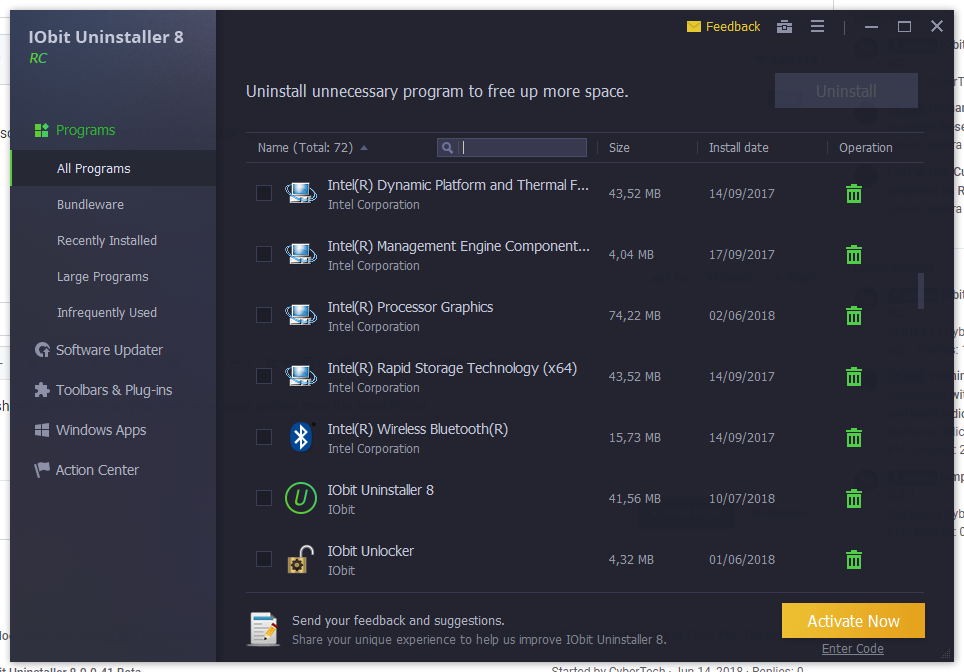Viewport: 964px width, 672px height.
Task: Expand the Programs sidebar section
Action: pyautogui.click(x=85, y=130)
